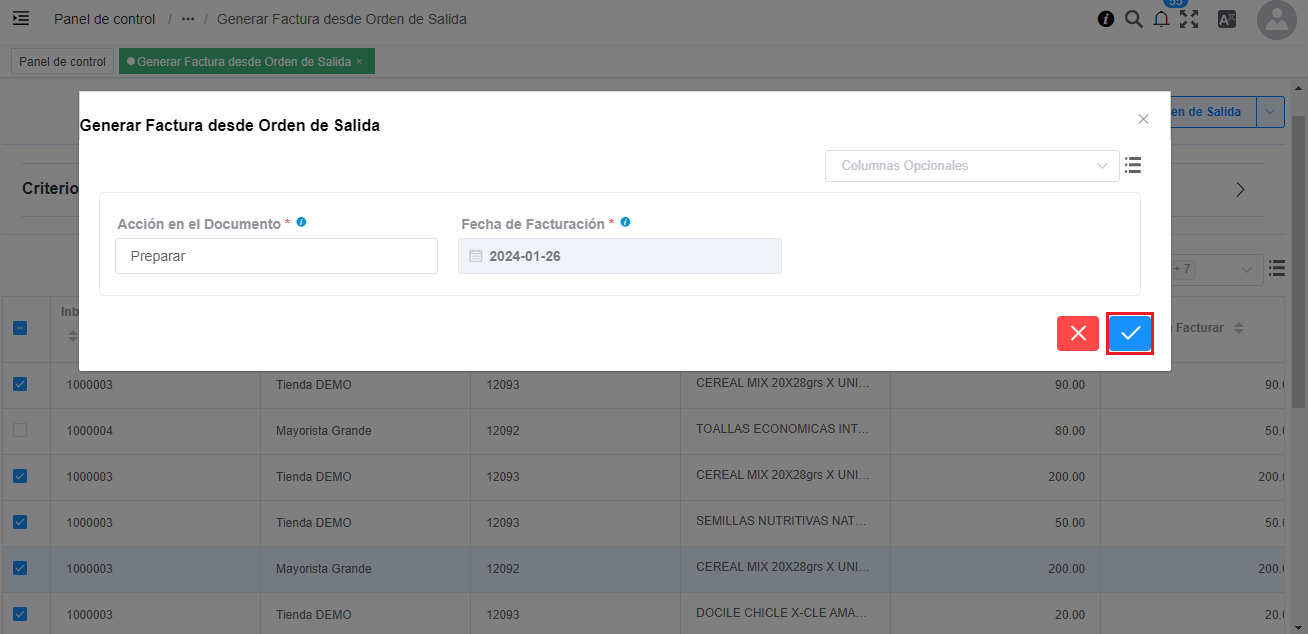Click the dialog's list icon beside Columnas Opcionales
The image size is (1308, 634).
coord(1133,165)
